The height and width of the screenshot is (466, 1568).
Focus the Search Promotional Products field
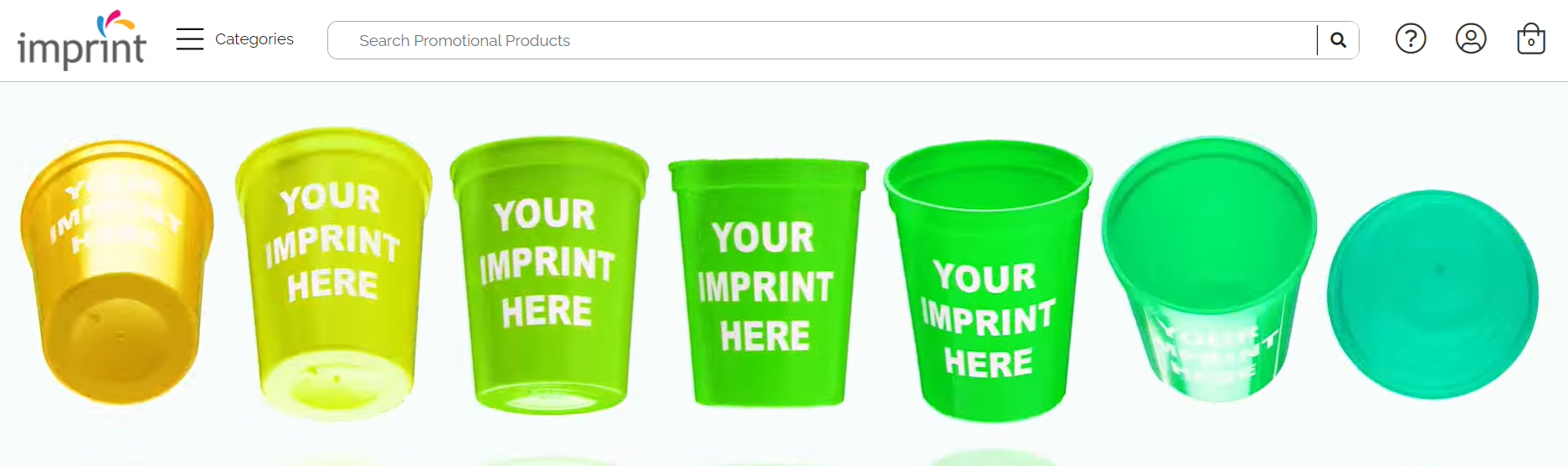tap(822, 40)
